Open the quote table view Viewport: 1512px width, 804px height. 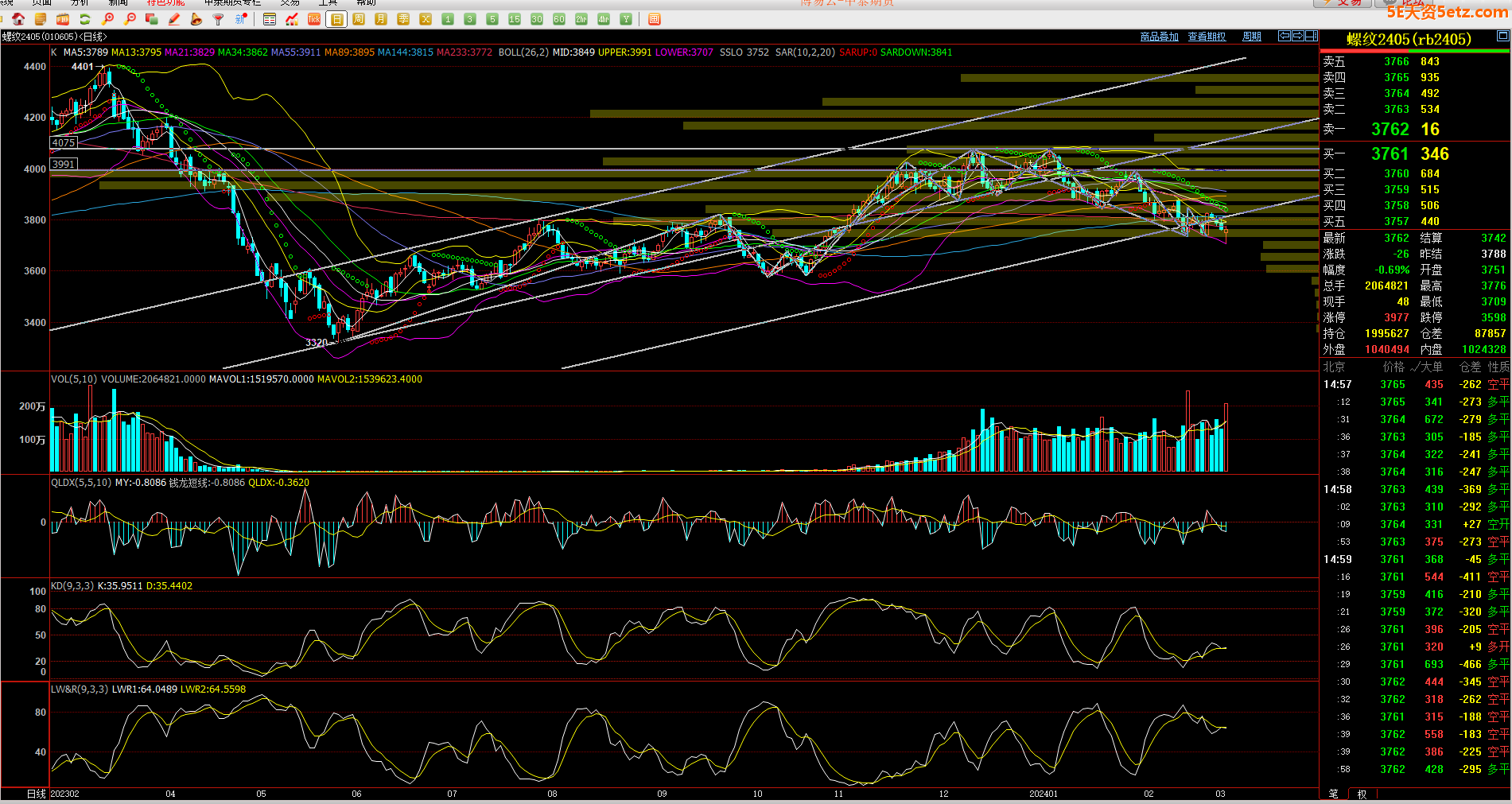270,19
